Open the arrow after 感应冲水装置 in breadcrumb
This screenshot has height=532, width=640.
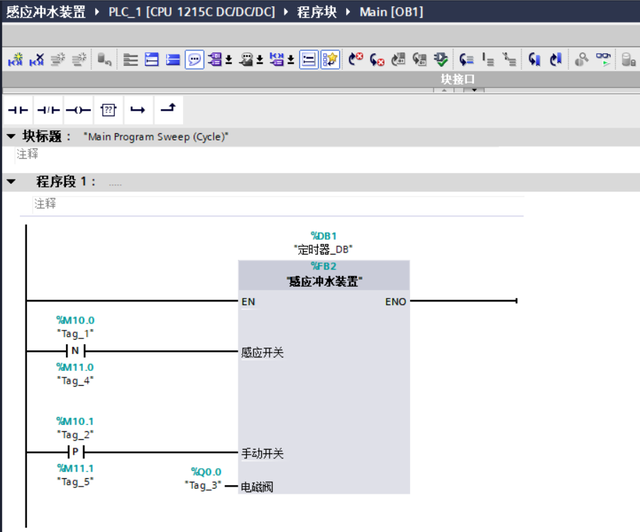[97, 12]
